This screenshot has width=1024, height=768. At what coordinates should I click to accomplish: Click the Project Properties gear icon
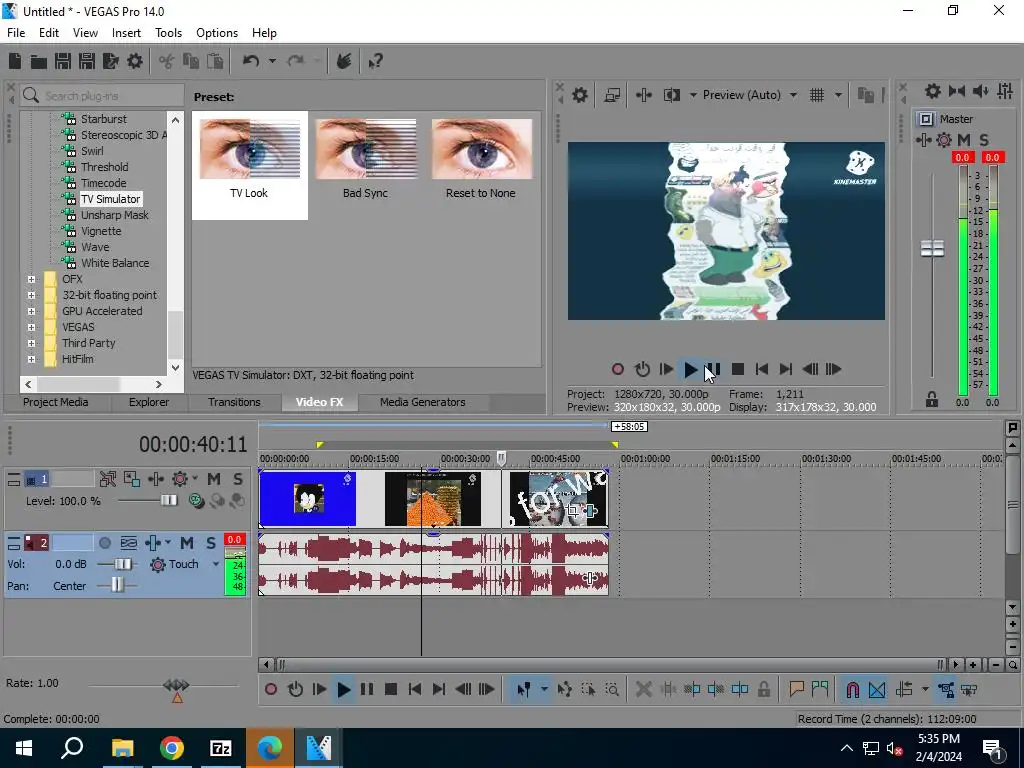pyautogui.click(x=135, y=61)
